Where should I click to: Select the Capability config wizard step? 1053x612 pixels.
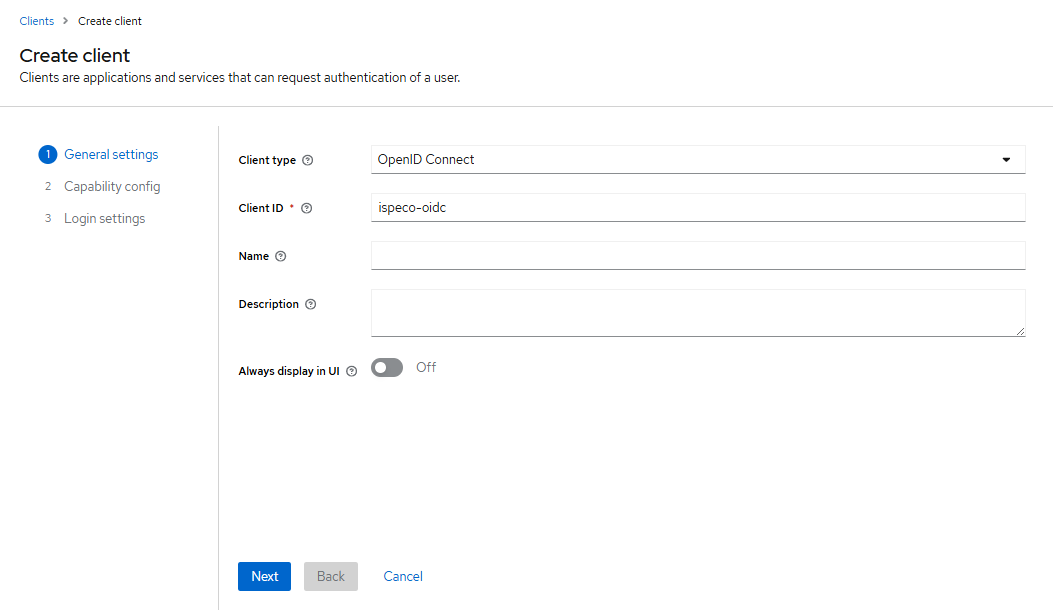point(112,186)
